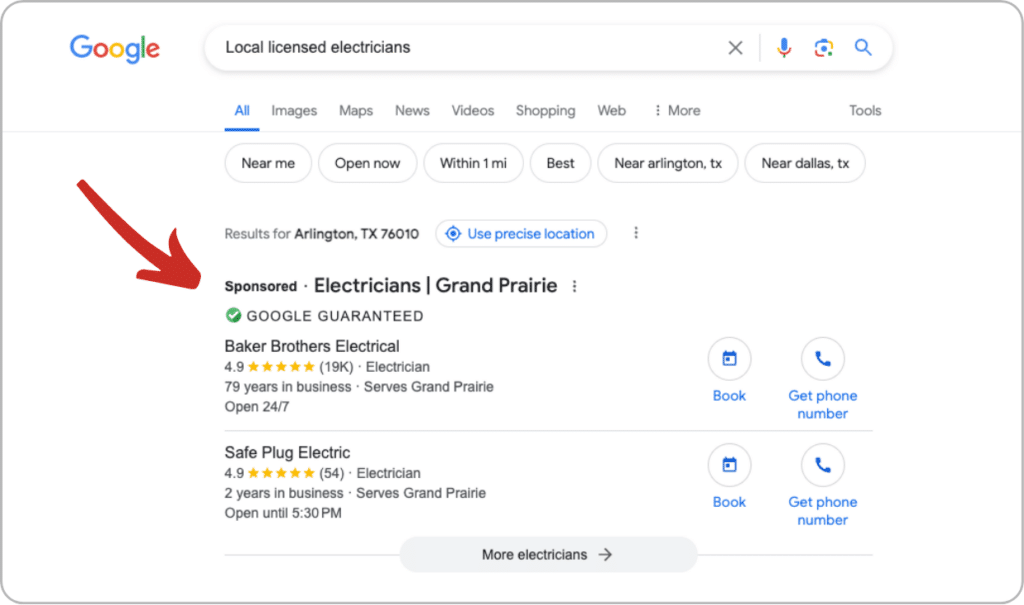Switch to the Maps tab

pyautogui.click(x=356, y=110)
